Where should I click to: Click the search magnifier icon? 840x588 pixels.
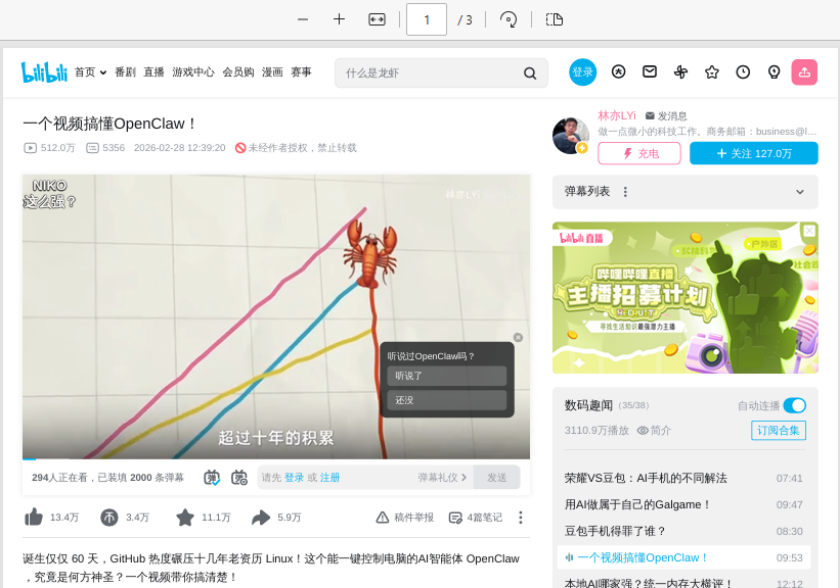pyautogui.click(x=530, y=73)
